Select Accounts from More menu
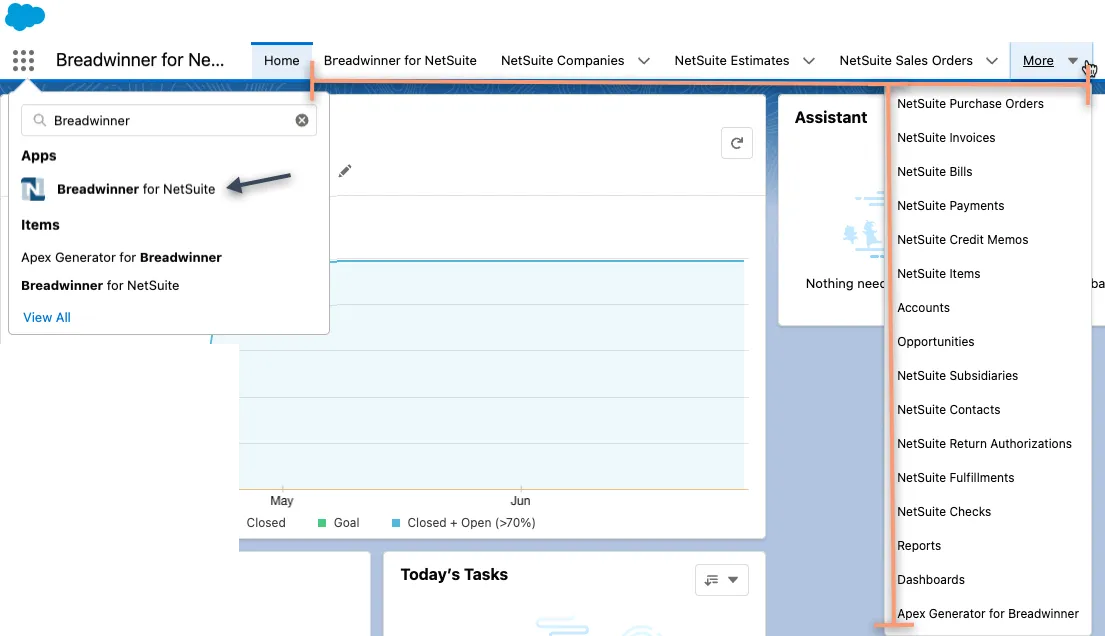Image resolution: width=1105 pixels, height=636 pixels. 923,307
